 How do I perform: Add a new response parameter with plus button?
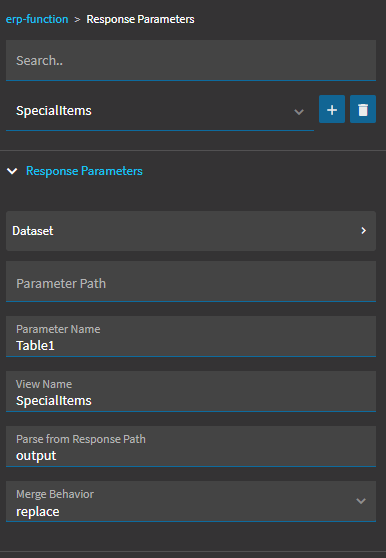tap(332, 109)
